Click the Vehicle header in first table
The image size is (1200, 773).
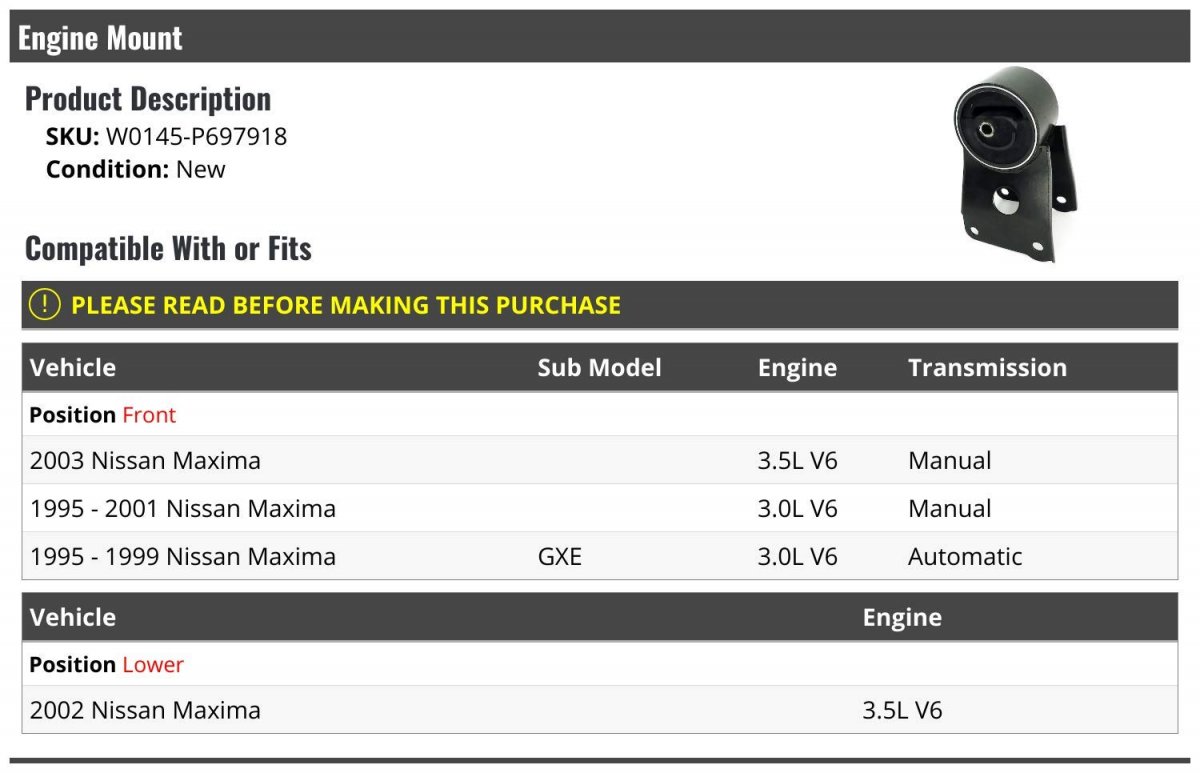(x=73, y=367)
